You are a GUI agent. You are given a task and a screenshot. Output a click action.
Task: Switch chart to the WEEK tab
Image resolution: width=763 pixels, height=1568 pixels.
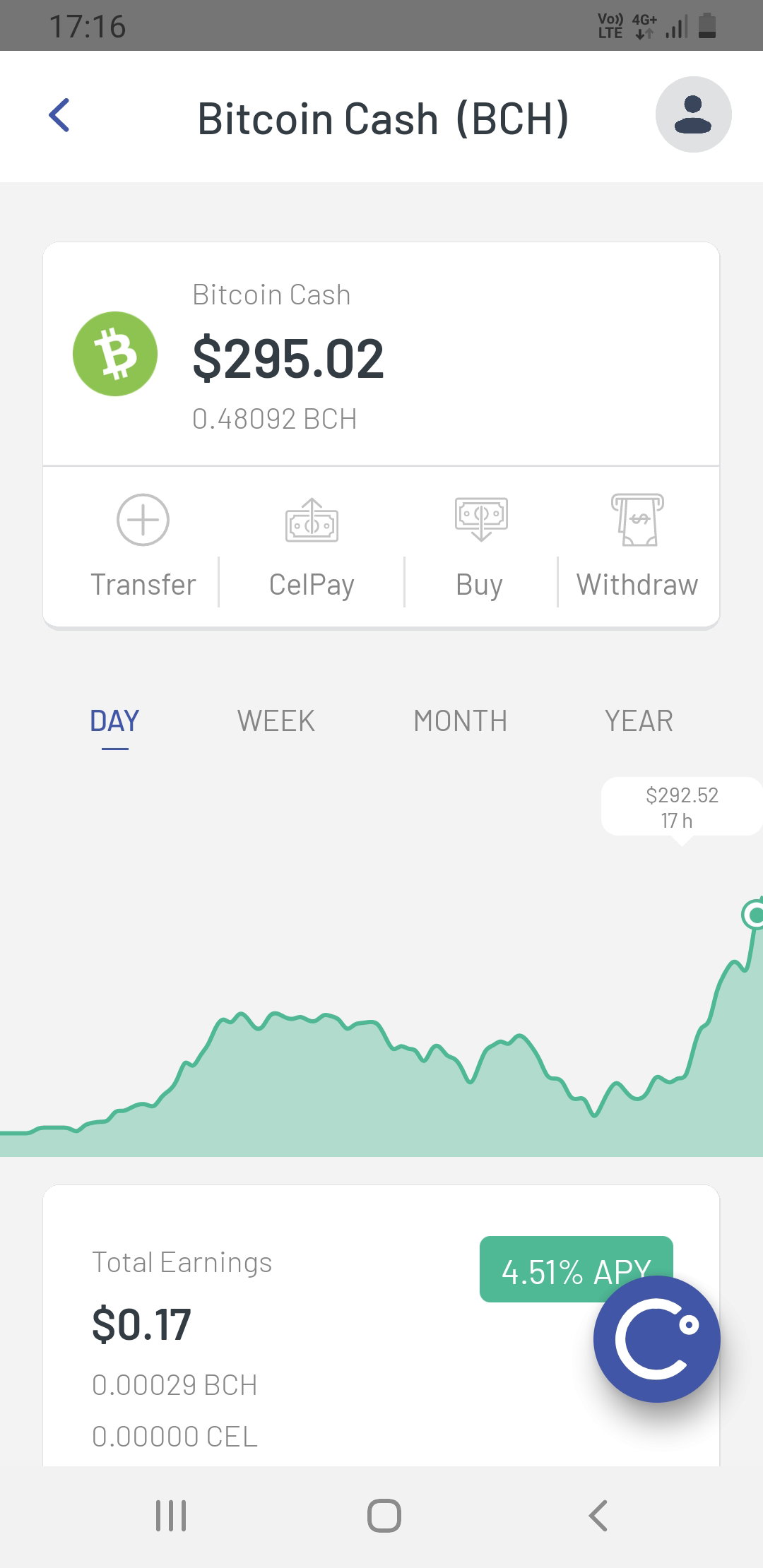click(276, 721)
